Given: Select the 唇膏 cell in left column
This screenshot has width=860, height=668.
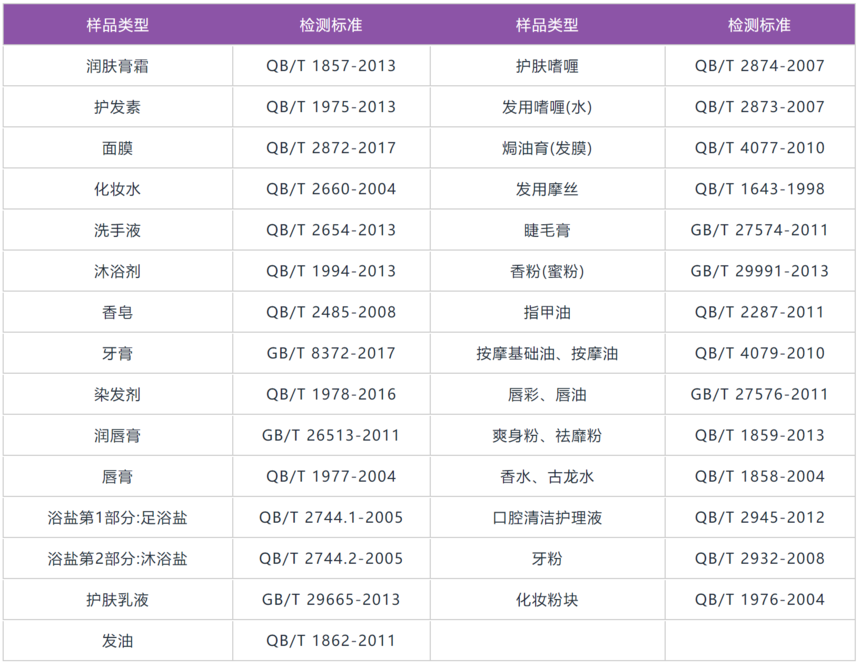Looking at the screenshot, I should point(117,477).
